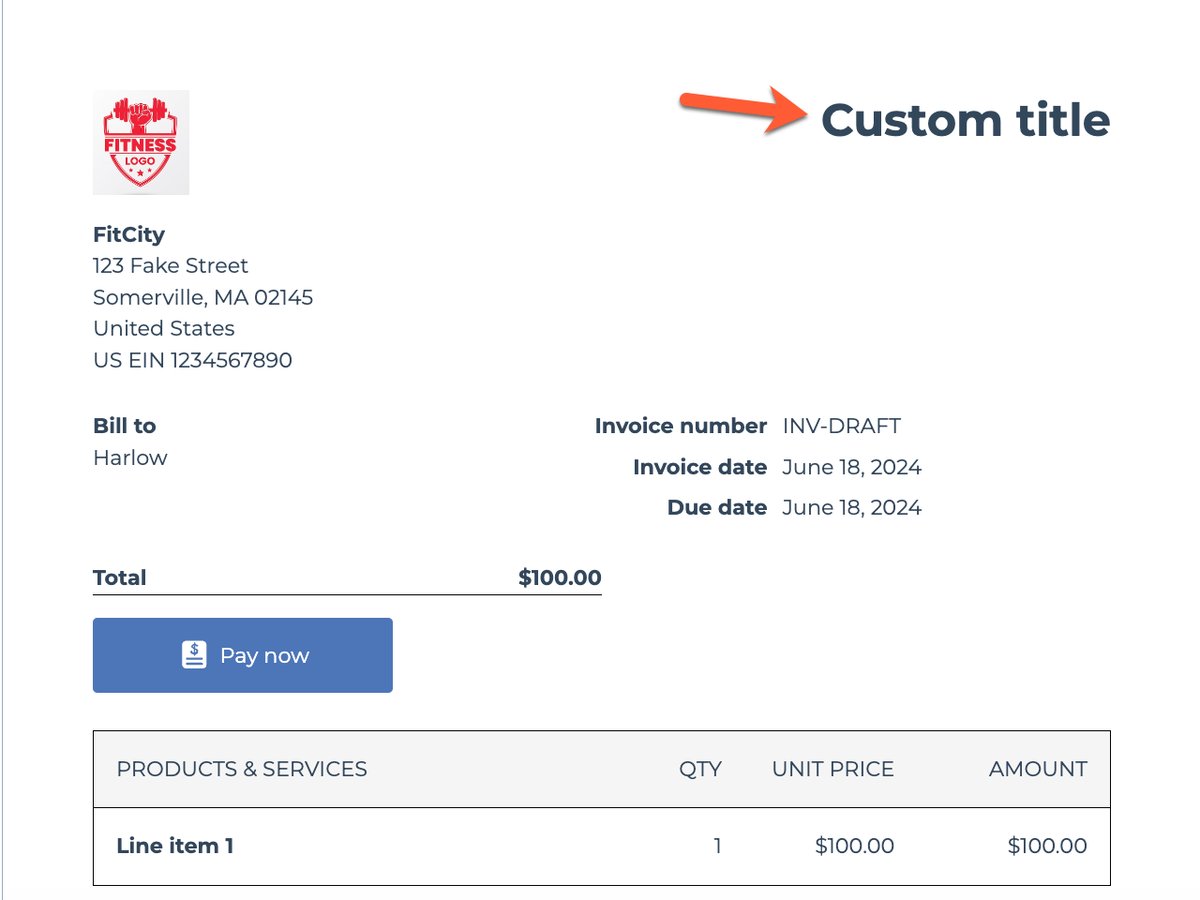
Task: Click the Total amount $100.00
Action: click(558, 577)
